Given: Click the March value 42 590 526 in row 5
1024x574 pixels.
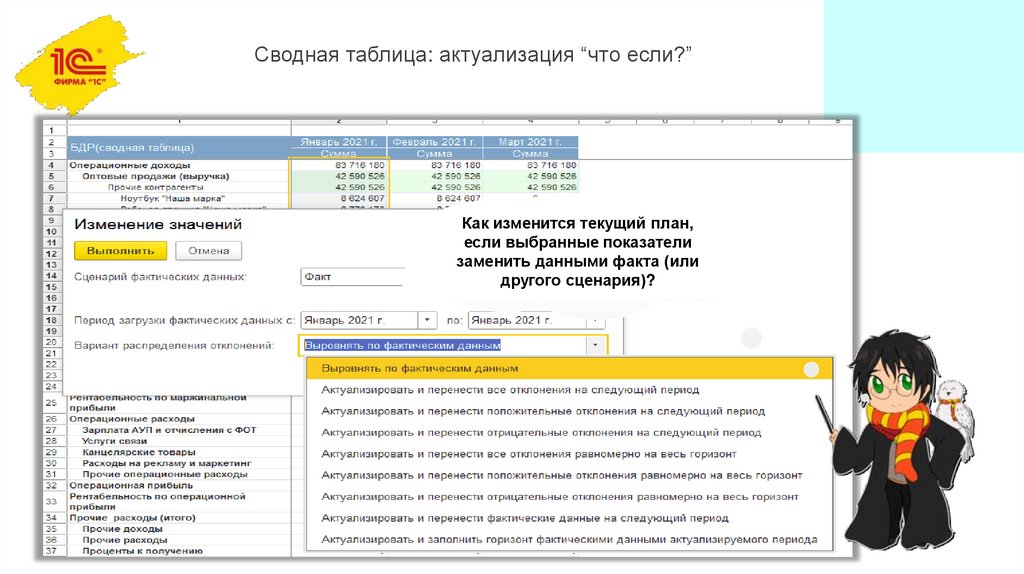Looking at the screenshot, I should tap(530, 176).
